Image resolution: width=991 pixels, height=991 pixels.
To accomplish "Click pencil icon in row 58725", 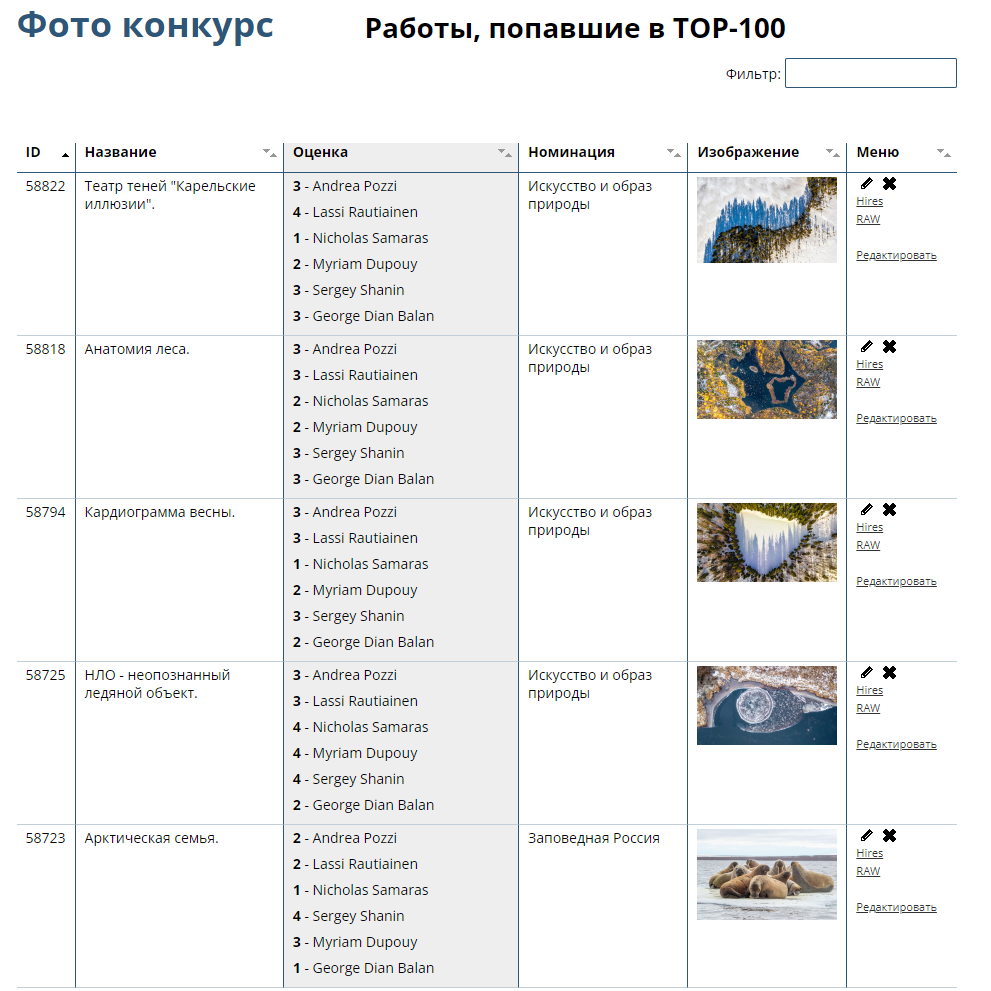I will 866,672.
